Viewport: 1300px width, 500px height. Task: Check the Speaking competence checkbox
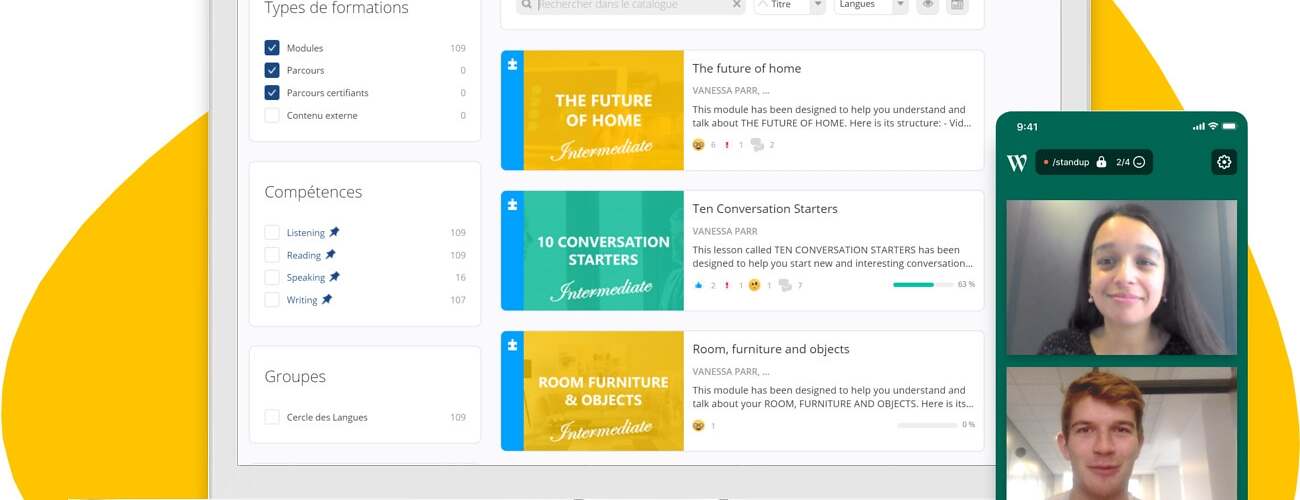(272, 277)
